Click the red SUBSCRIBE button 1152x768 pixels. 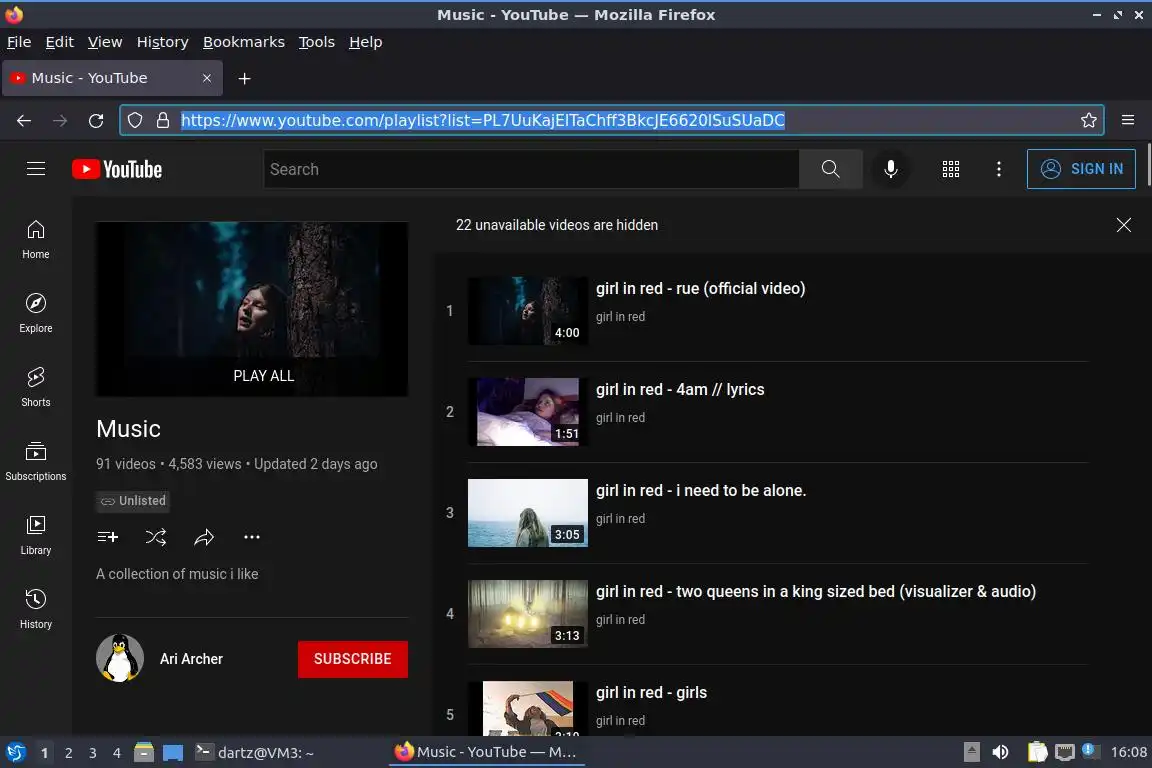[x=353, y=659]
